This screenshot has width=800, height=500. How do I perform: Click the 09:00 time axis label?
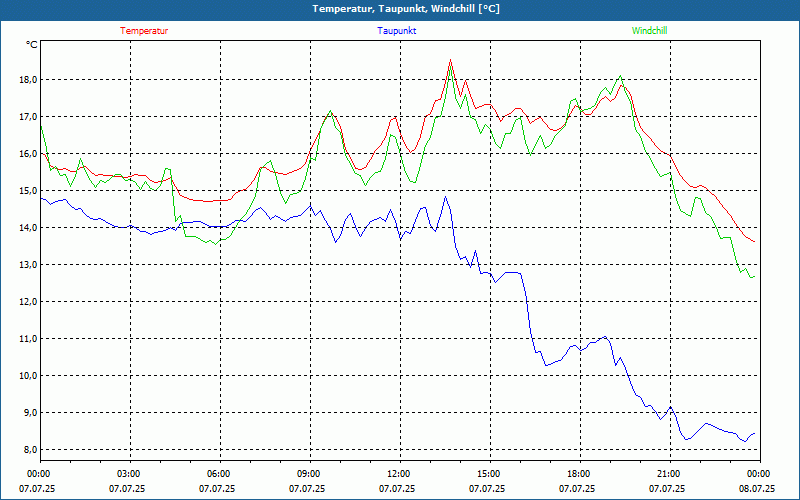click(310, 473)
